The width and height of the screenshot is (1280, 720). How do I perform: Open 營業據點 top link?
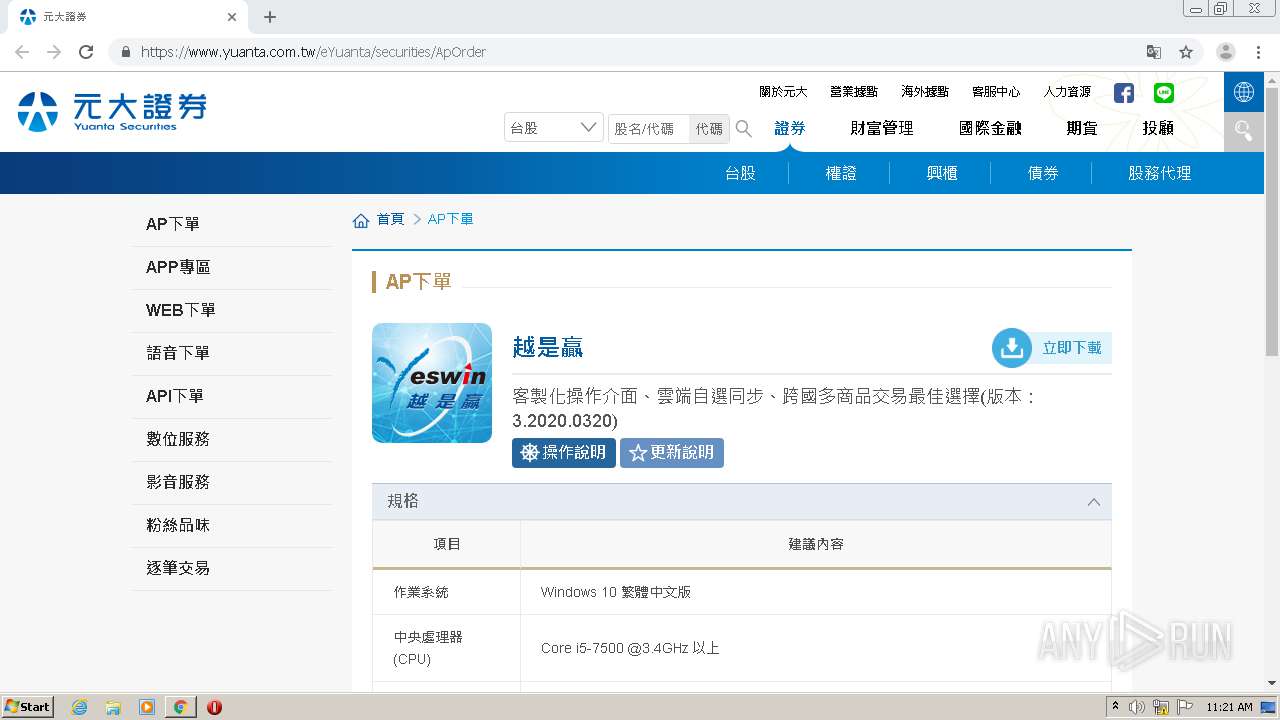click(x=854, y=92)
